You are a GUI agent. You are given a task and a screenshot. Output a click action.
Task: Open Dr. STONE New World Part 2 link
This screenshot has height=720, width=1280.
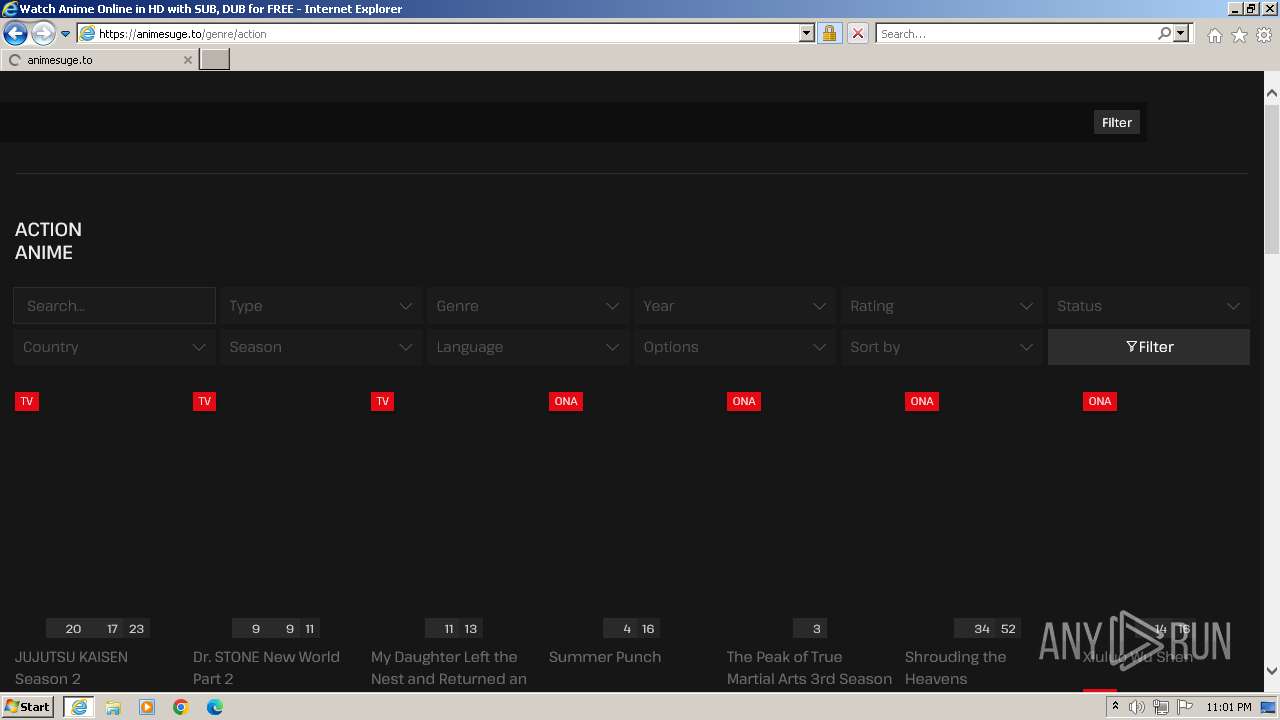point(266,668)
